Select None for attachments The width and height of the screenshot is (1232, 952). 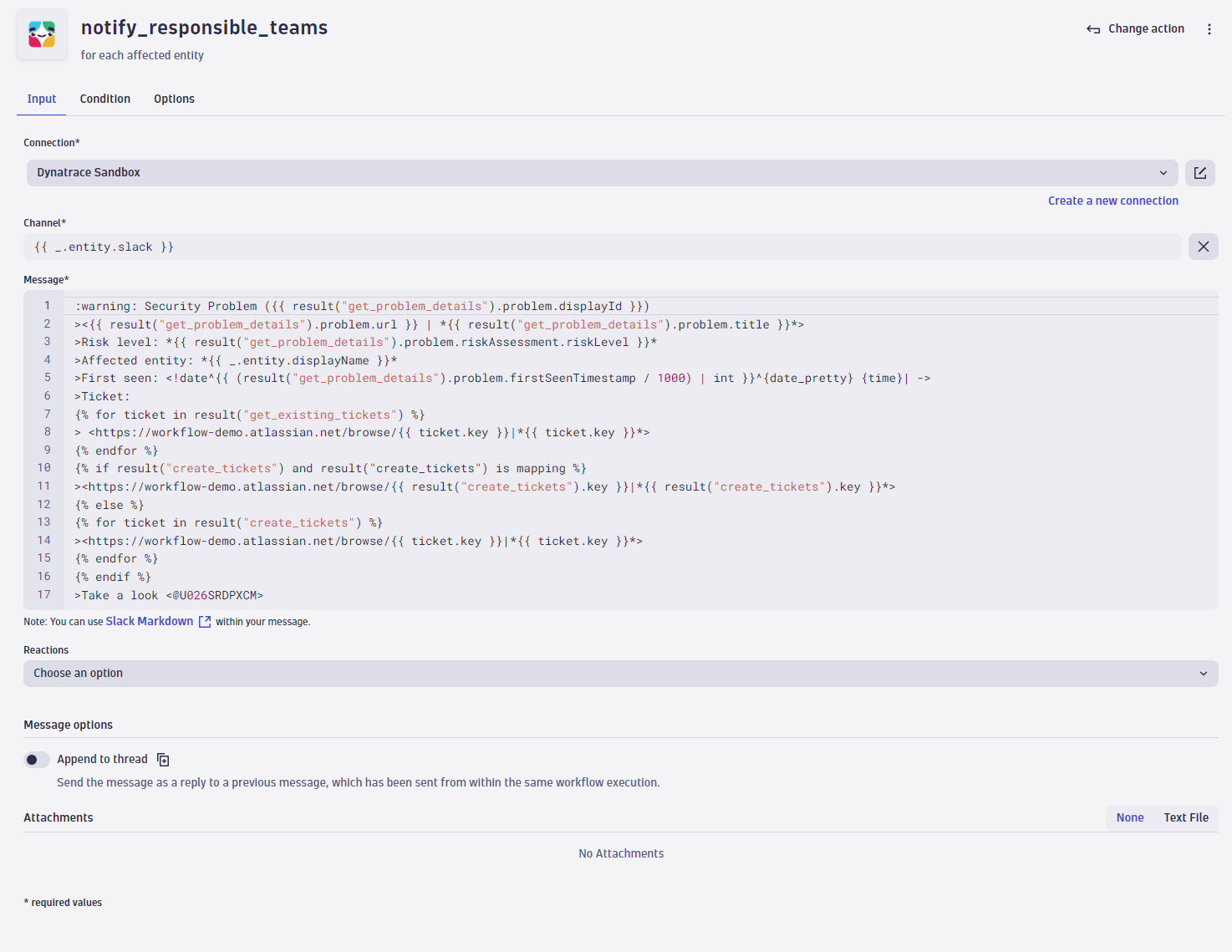coord(1130,817)
